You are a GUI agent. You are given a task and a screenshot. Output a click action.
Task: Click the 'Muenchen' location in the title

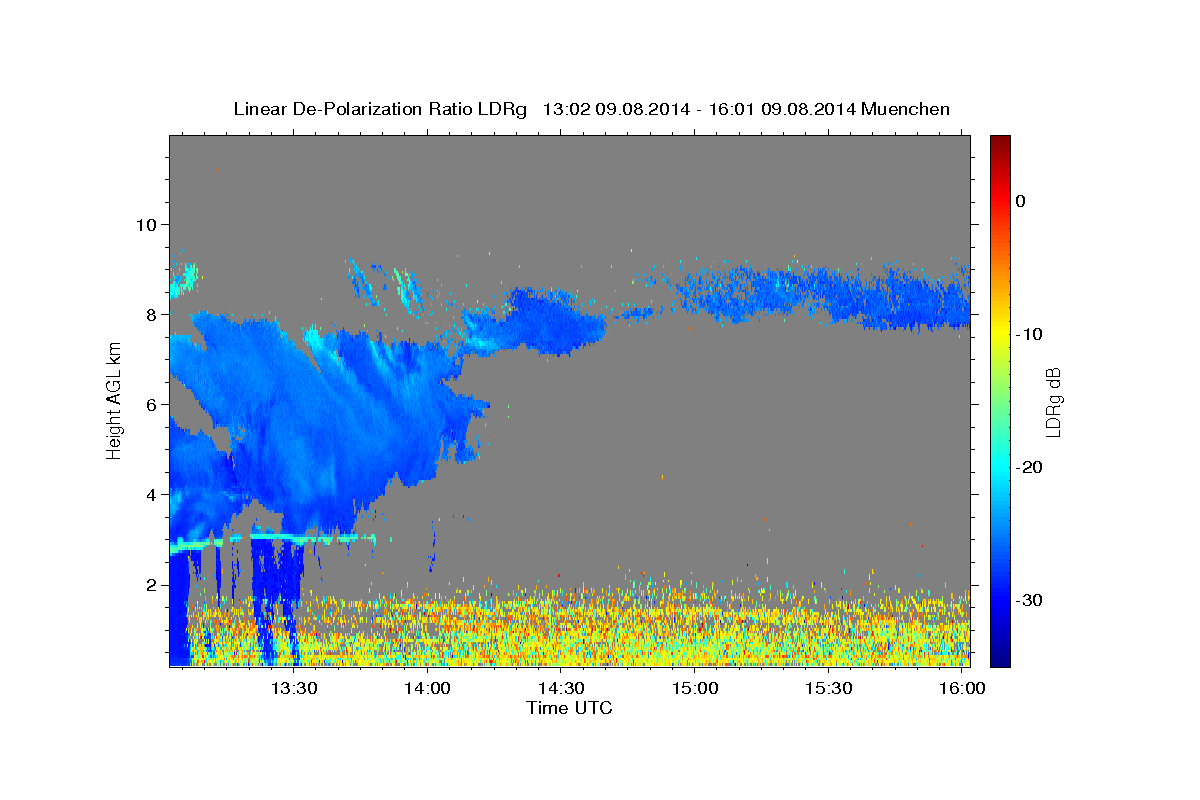tap(907, 109)
